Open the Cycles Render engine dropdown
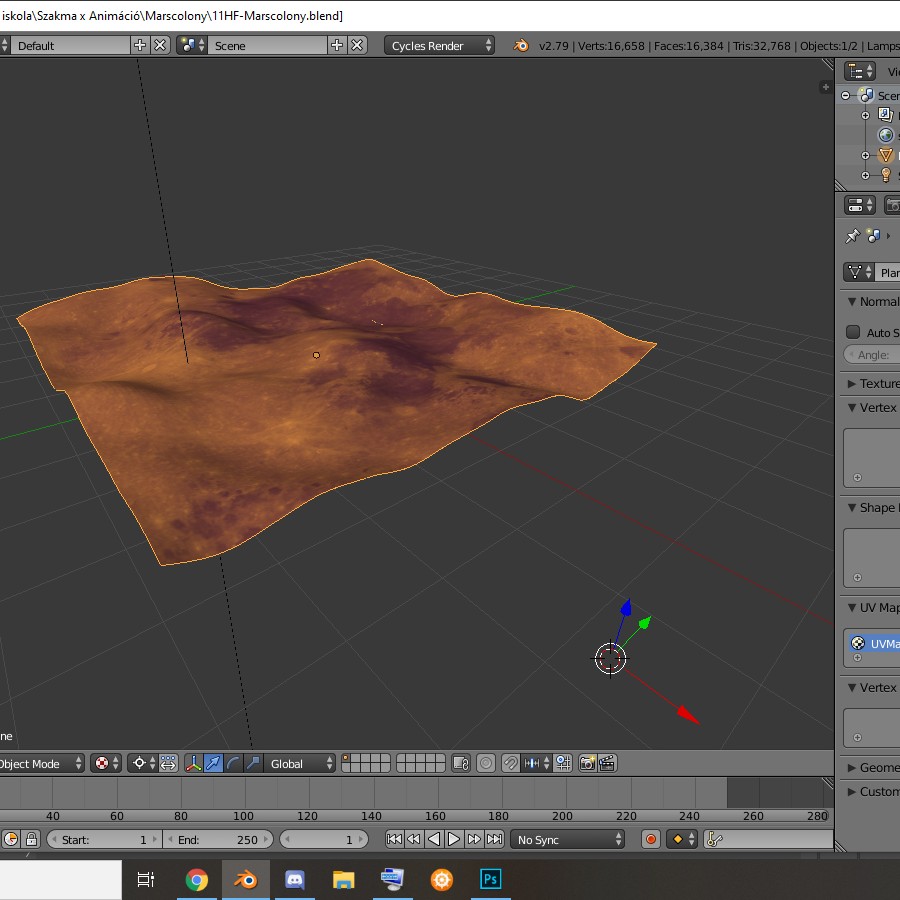Screen dimensions: 900x900 tap(440, 46)
